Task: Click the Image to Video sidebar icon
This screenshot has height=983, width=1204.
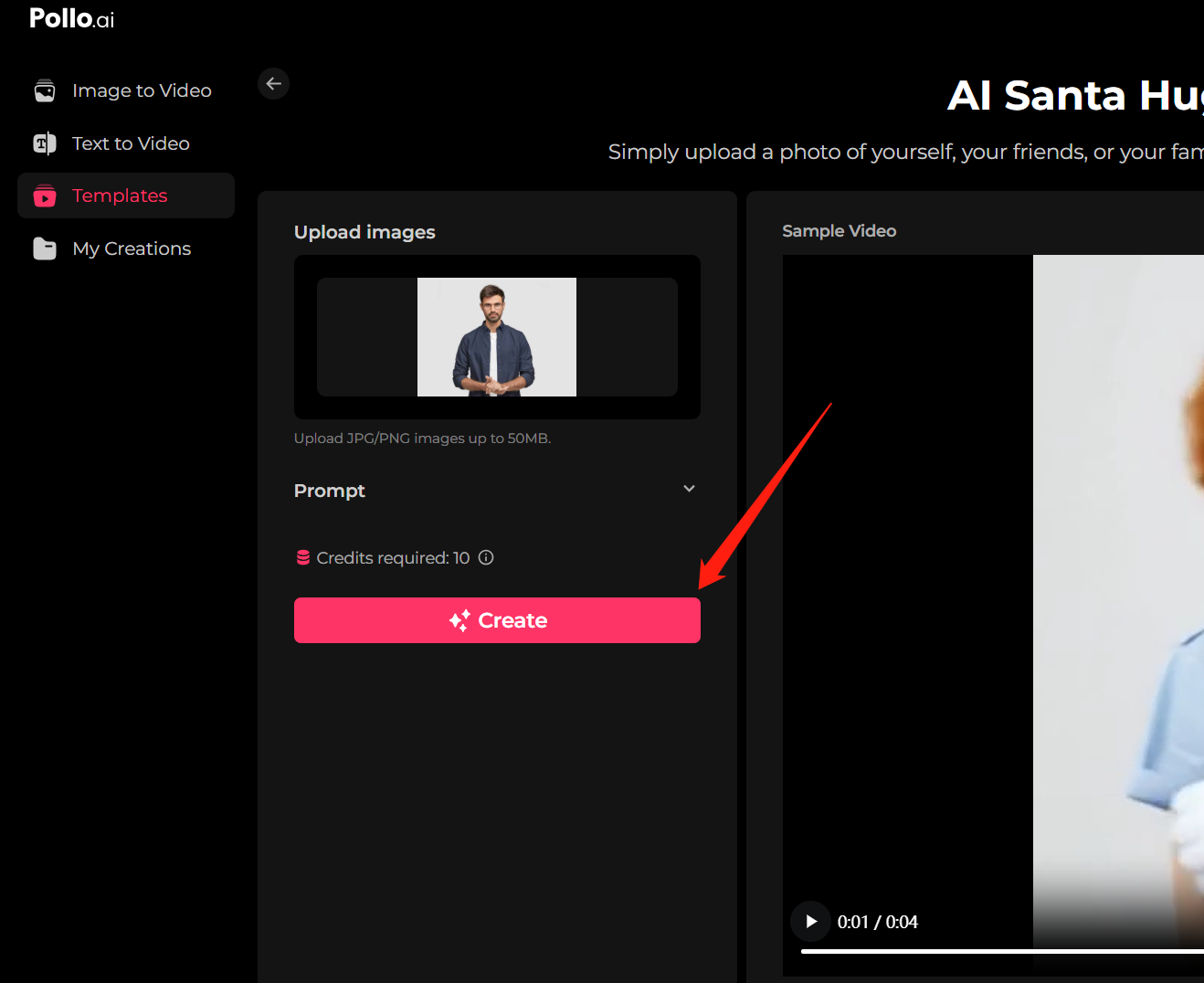Action: click(x=45, y=90)
